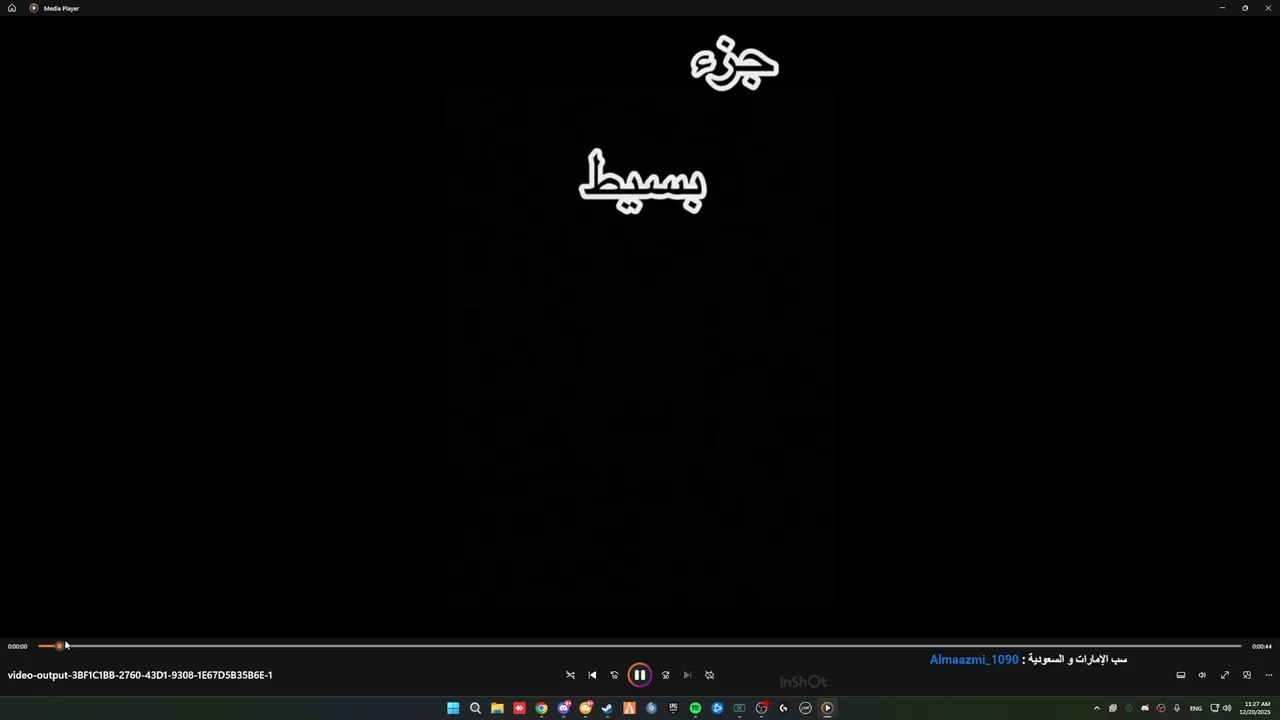Click the Media Player taskbar icon
Screen dimensions: 1280x720
[827, 708]
